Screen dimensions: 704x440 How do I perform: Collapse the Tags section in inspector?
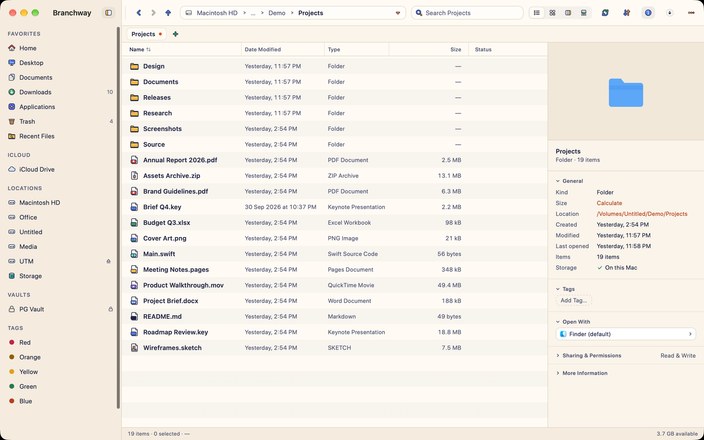pos(558,289)
